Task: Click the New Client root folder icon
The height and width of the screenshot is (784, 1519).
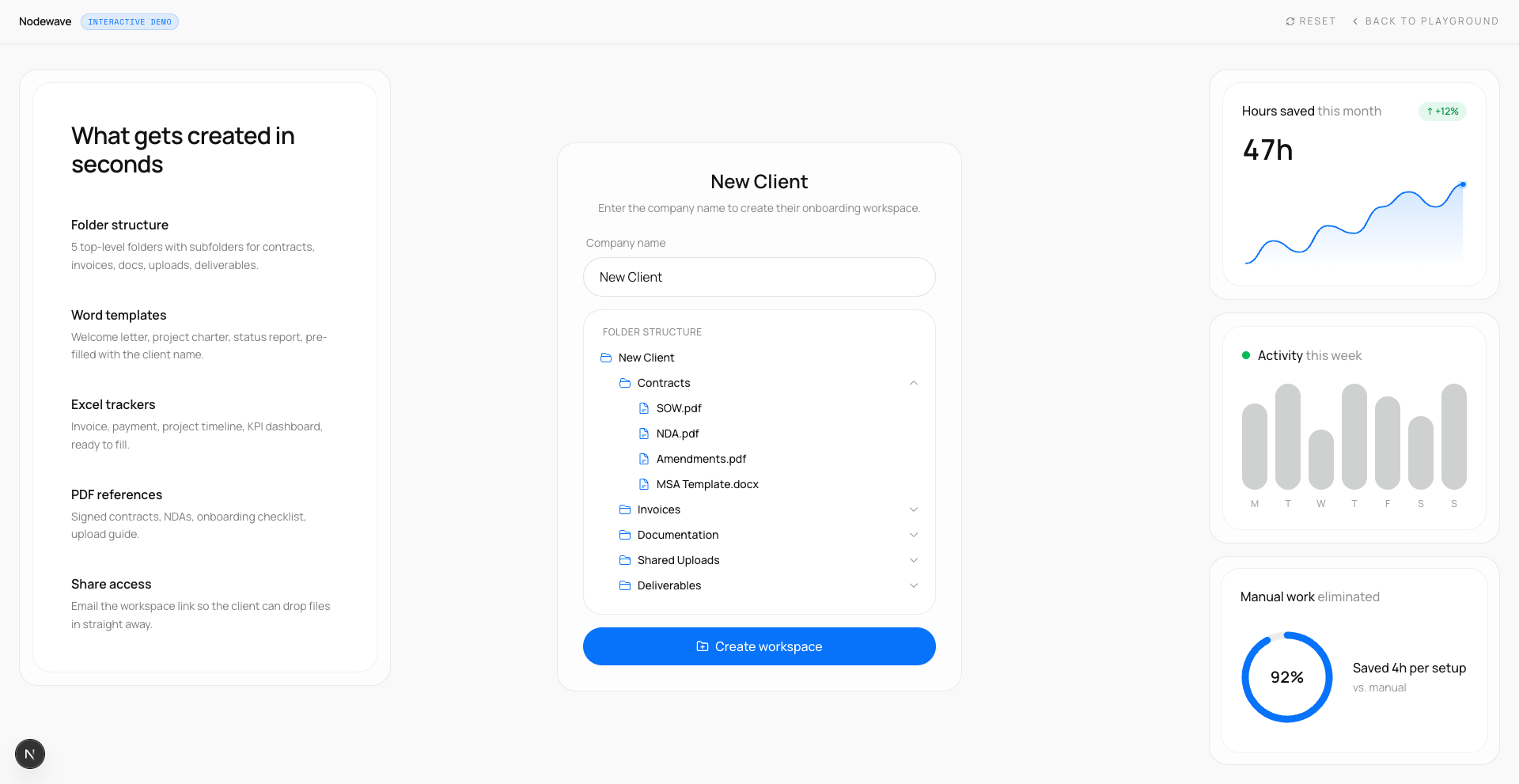Action: (x=606, y=358)
